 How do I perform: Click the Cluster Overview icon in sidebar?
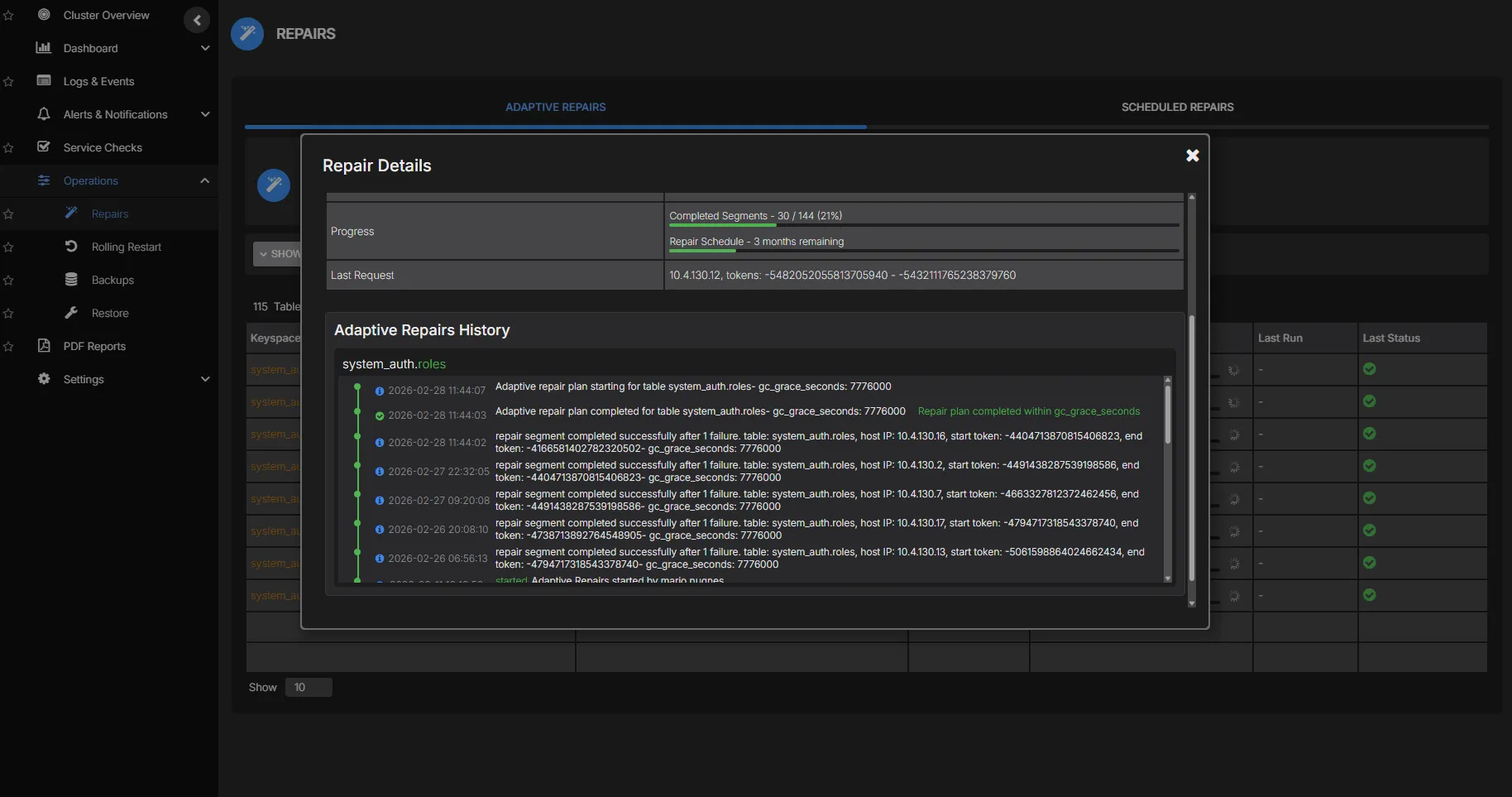45,15
